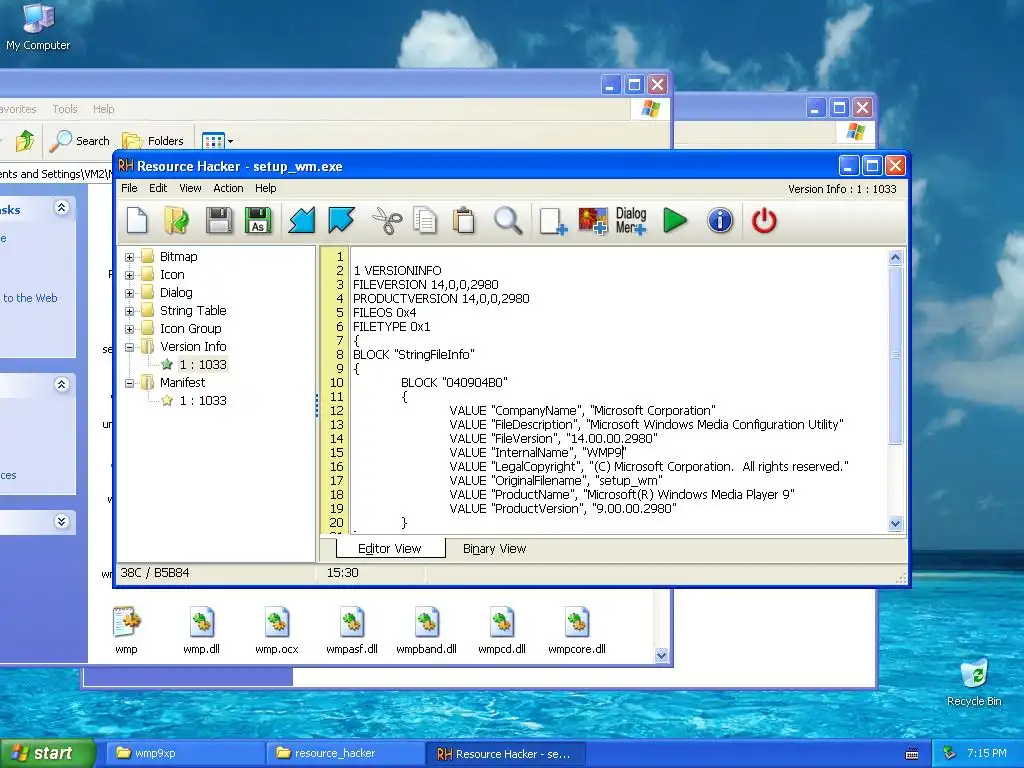Screen dimensions: 1024x768
Task: Click the export resource blue arrow icon
Action: click(x=342, y=221)
